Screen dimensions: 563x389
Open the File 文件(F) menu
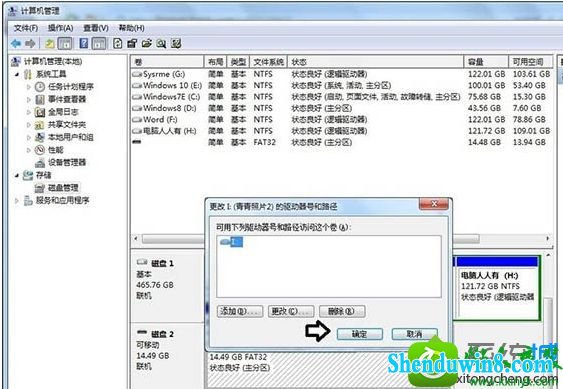[x=26, y=28]
